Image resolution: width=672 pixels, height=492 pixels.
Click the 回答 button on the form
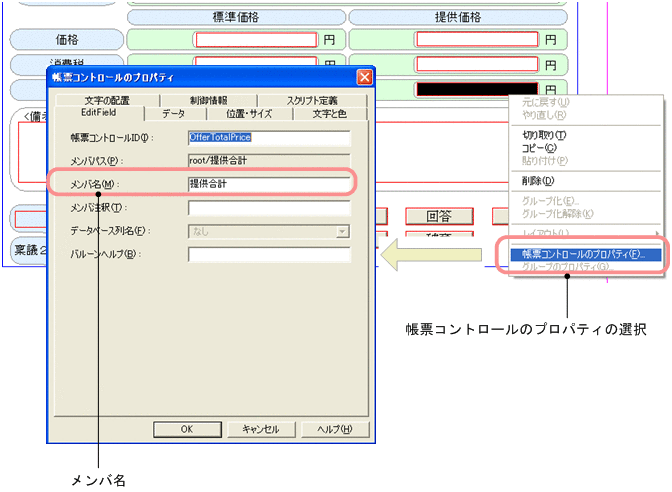439,216
